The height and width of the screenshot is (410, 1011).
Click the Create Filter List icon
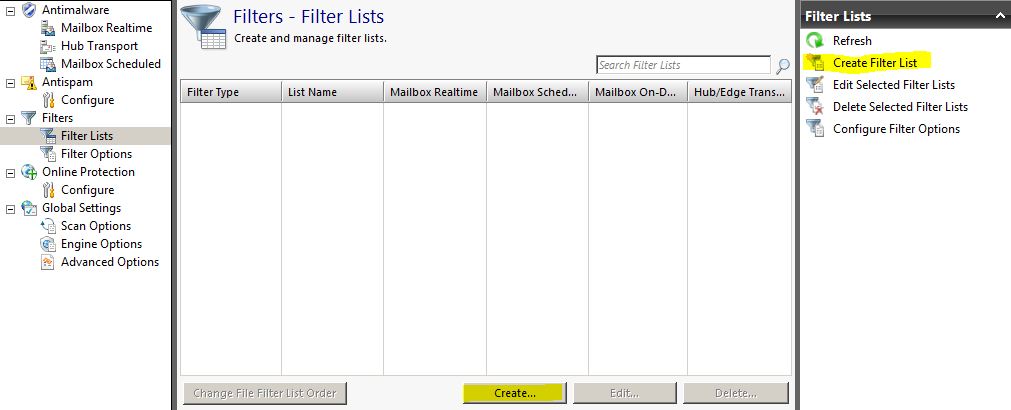coord(815,63)
